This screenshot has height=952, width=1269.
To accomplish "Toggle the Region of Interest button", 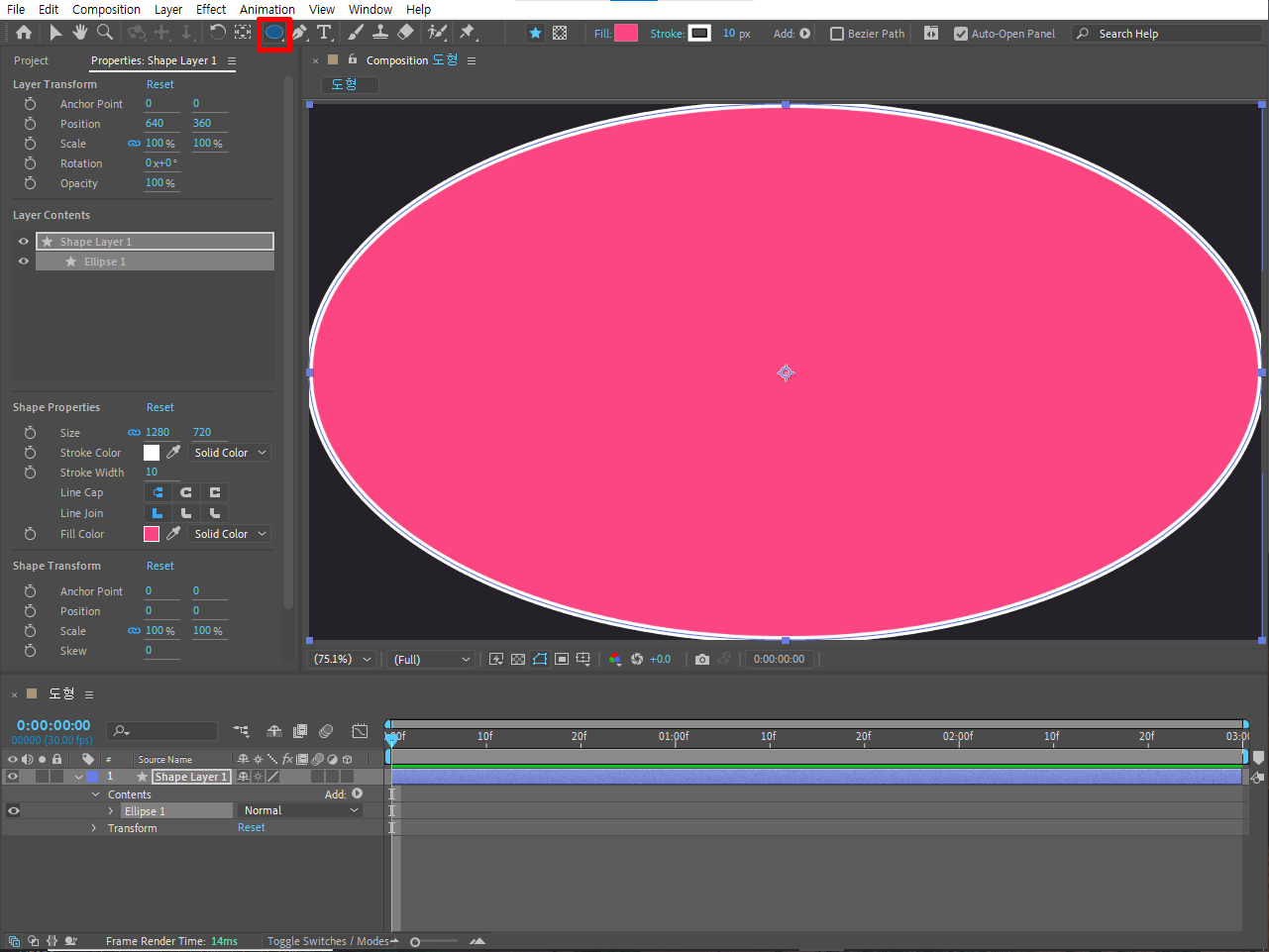I will [562, 659].
